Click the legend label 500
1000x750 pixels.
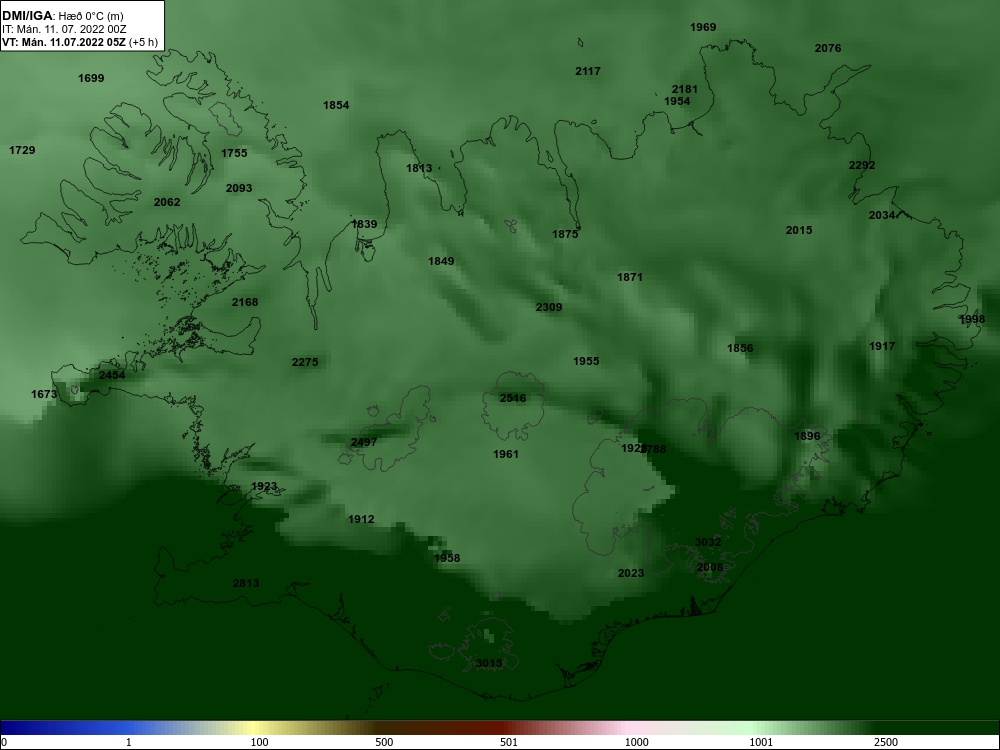(x=385, y=742)
